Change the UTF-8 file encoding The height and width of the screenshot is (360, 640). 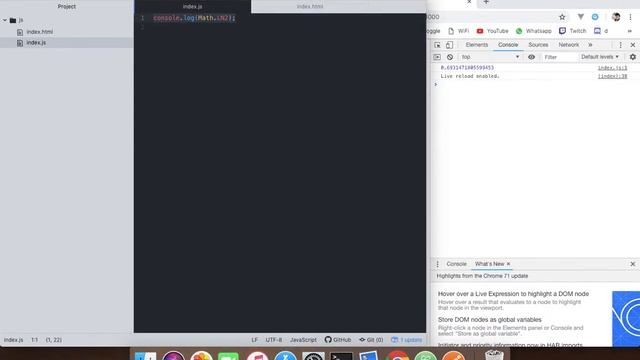point(273,340)
